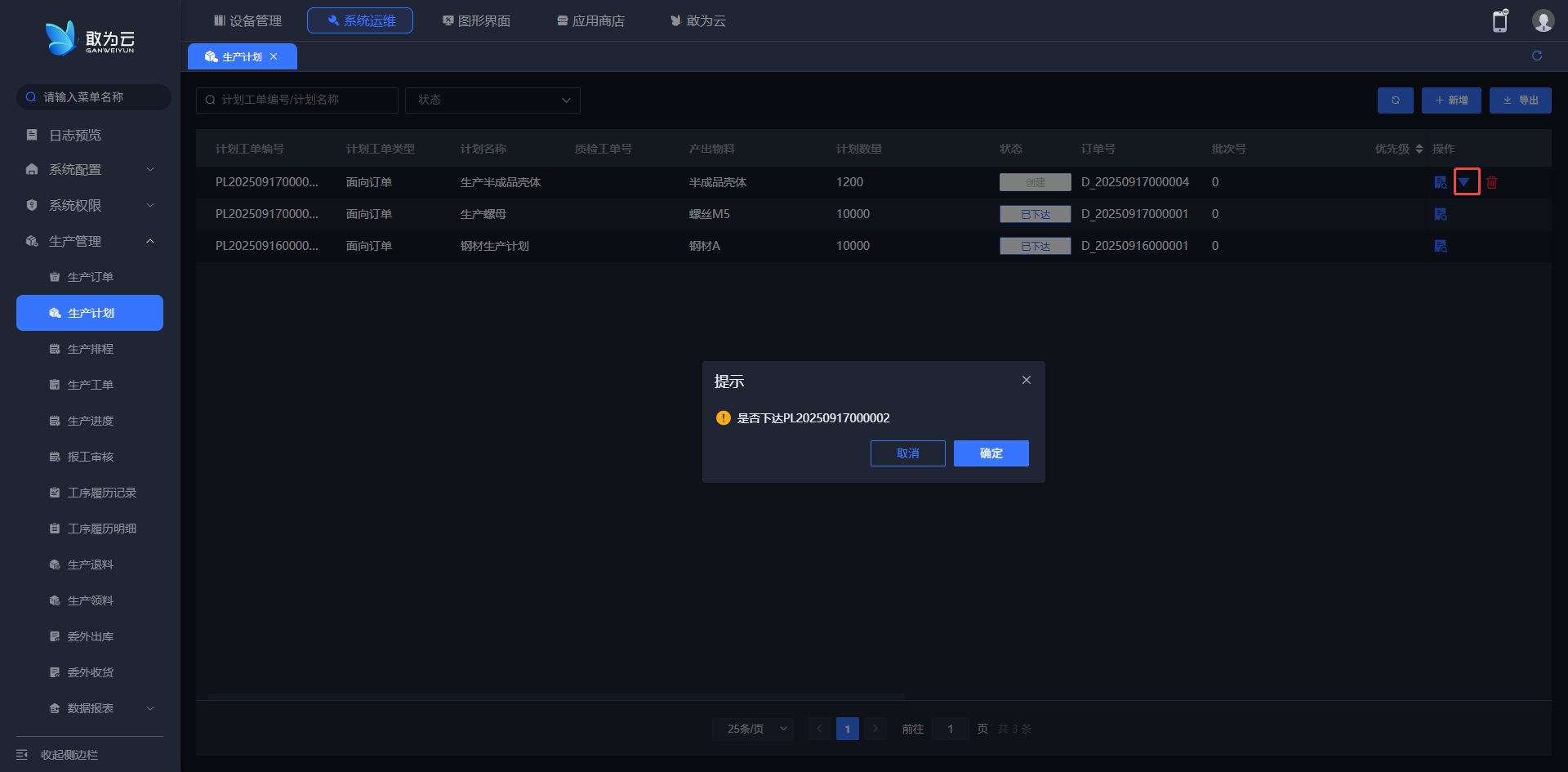Click the mobile device icon in header
This screenshot has width=1568, height=772.
pos(1499,21)
